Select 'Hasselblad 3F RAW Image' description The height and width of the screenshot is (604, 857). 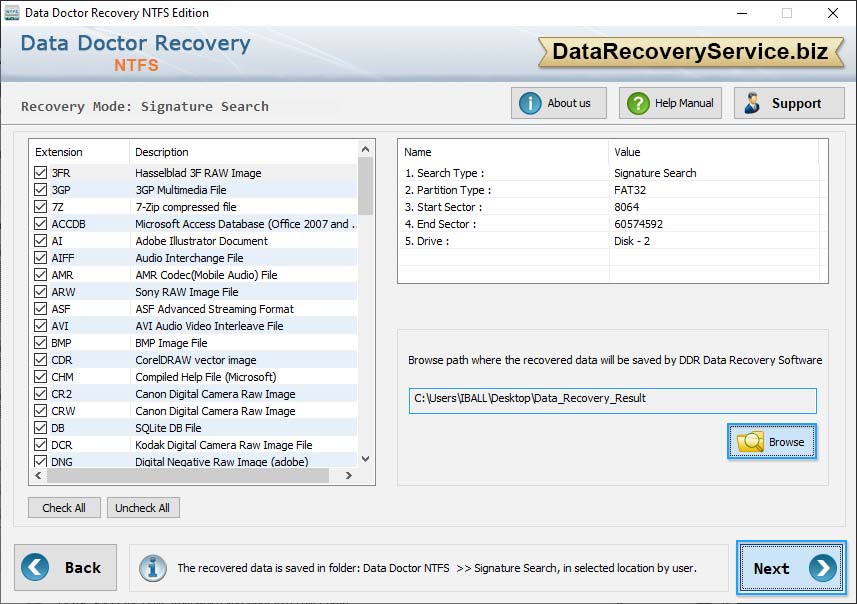[x=198, y=173]
